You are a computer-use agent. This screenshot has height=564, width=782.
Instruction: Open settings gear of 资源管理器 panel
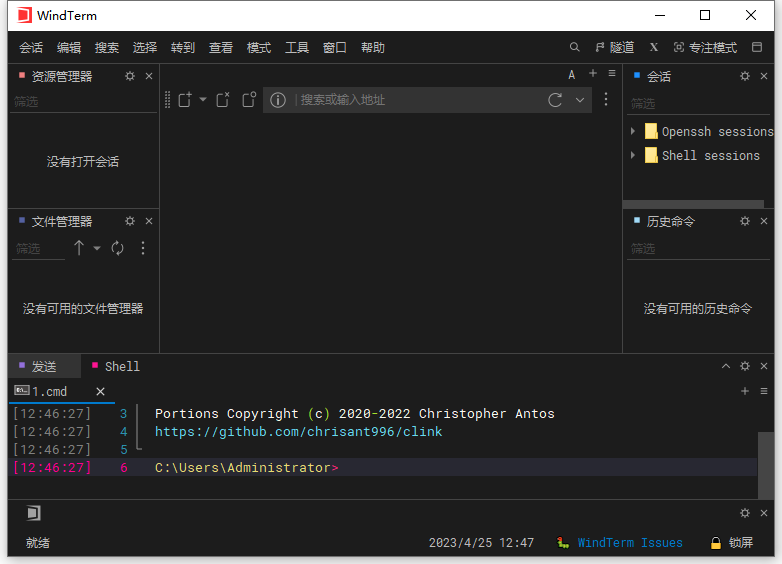point(130,76)
